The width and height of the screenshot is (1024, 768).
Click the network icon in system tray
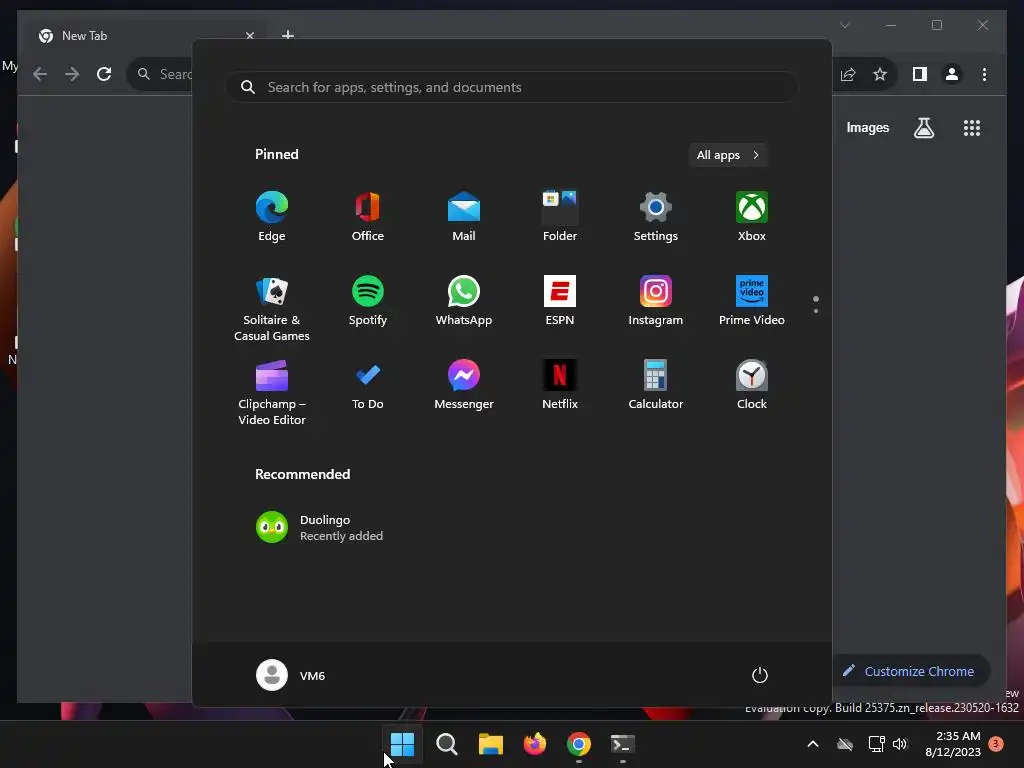pos(876,744)
